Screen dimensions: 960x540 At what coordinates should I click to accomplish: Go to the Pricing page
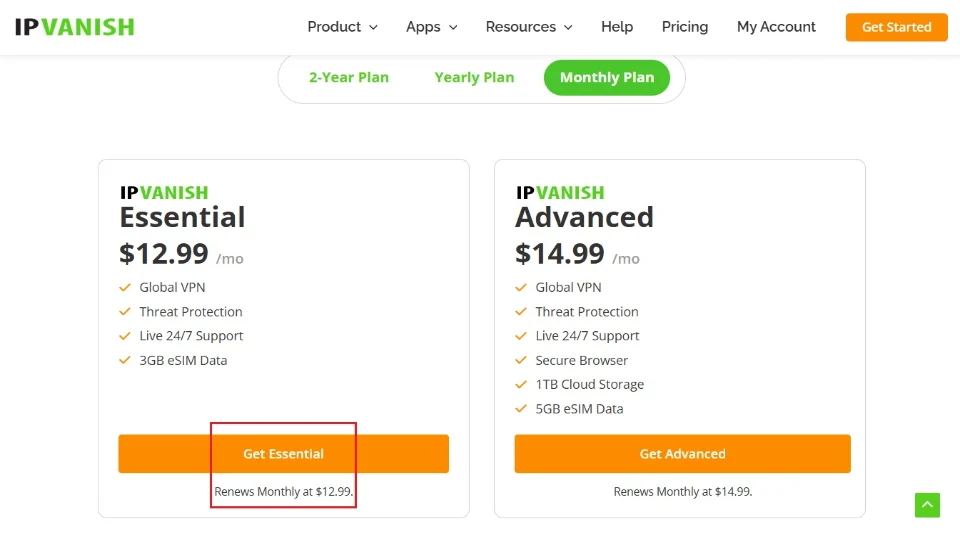point(685,27)
